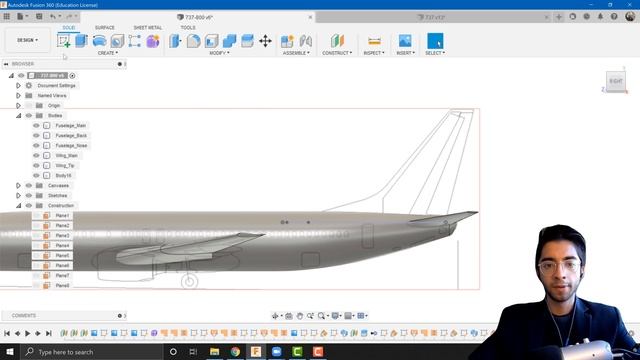
Task: Expand the Sketches folder
Action: point(18,196)
